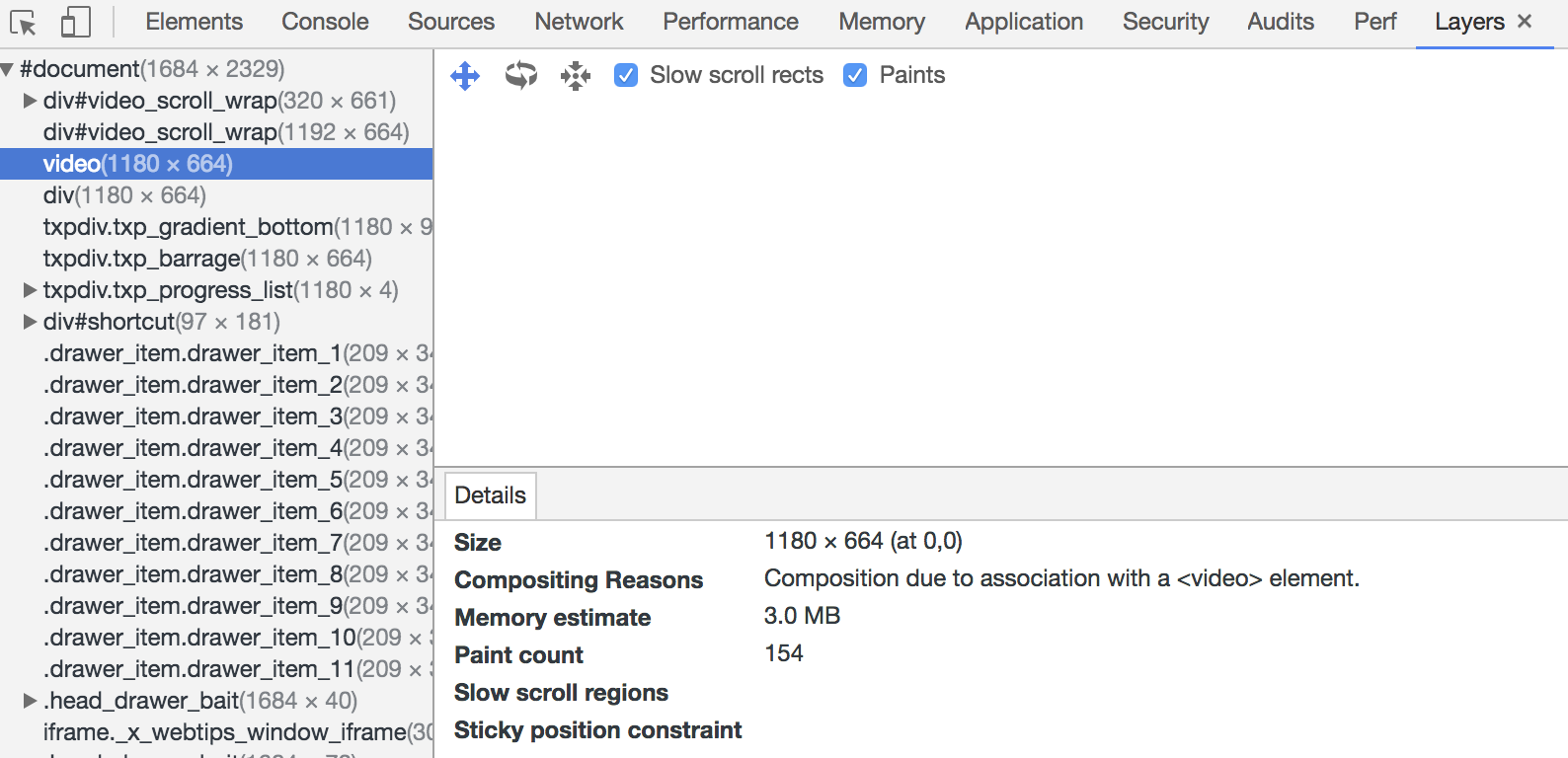Open the Performance tab
This screenshot has width=1568, height=758.
coord(731,22)
